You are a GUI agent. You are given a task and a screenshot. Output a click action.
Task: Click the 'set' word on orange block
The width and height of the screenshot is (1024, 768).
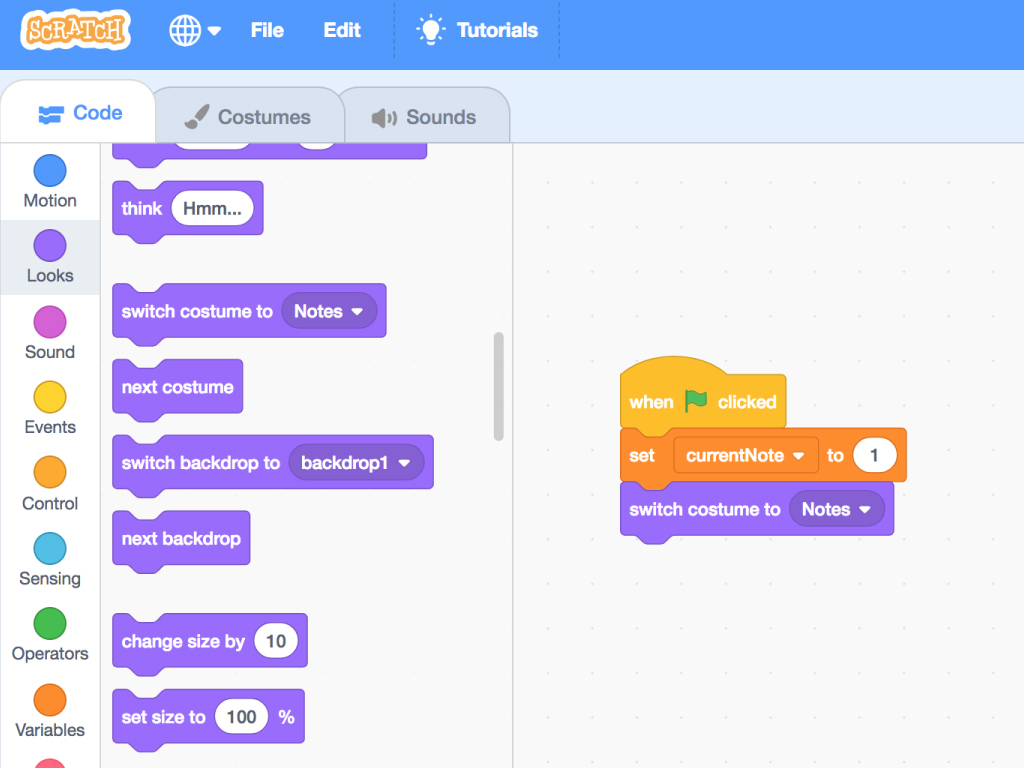[641, 455]
